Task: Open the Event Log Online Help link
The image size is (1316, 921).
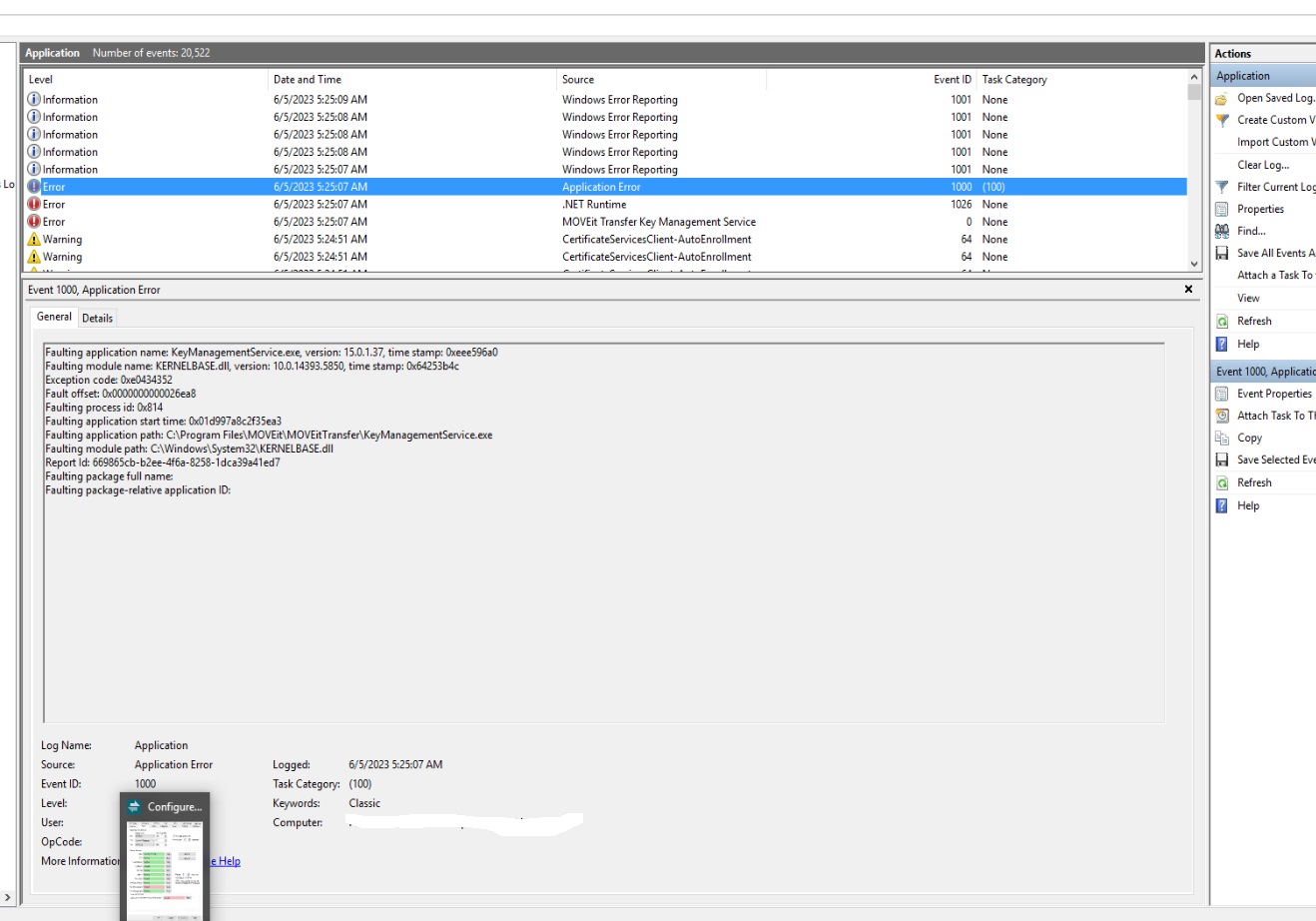Action: [225, 861]
